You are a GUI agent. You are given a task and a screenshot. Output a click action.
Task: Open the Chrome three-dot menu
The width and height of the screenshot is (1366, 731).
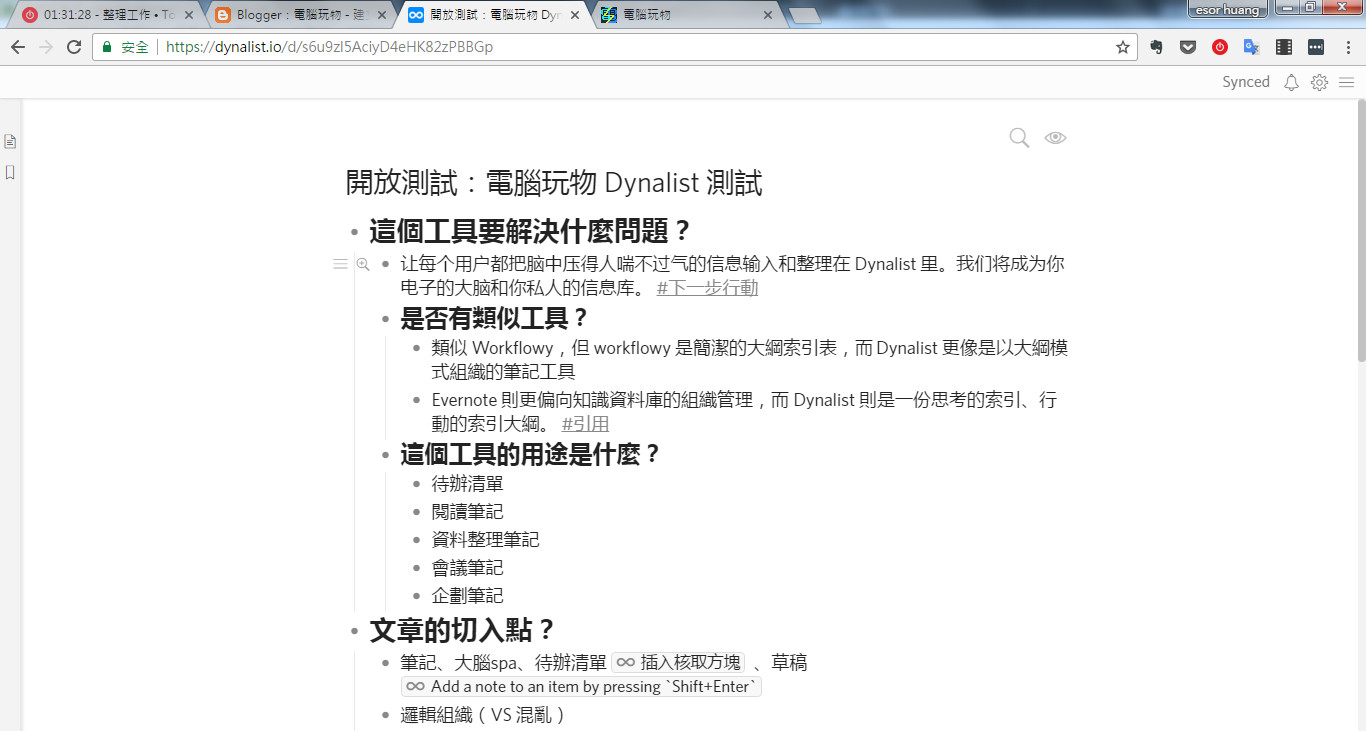pos(1347,47)
